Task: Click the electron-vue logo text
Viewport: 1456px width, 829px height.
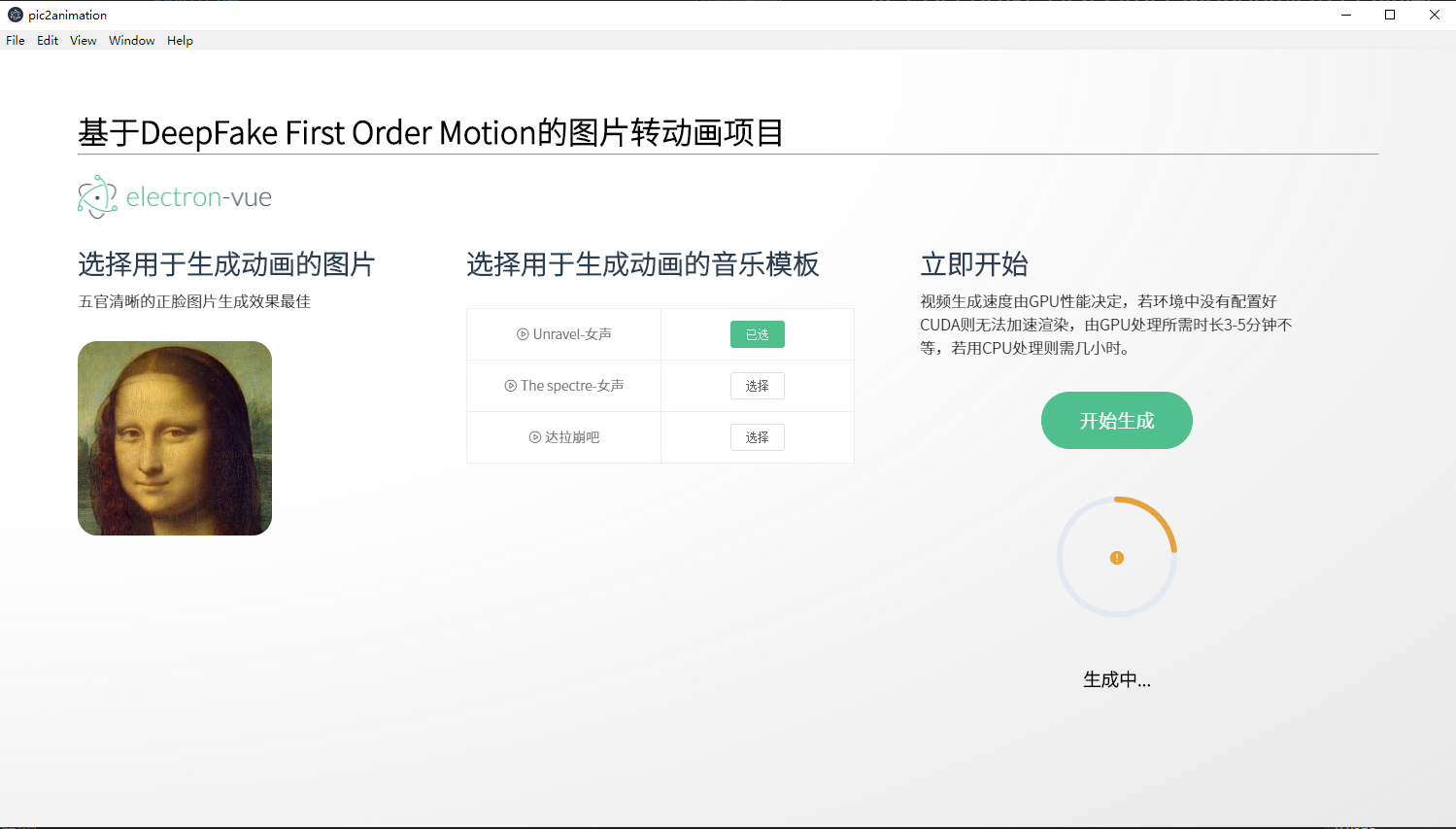Action: (199, 197)
